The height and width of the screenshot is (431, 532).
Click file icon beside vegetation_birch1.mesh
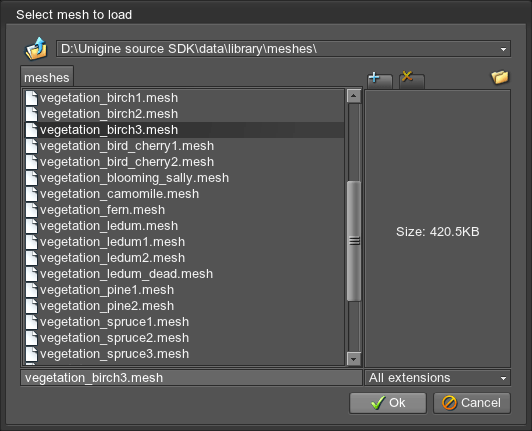click(31, 98)
